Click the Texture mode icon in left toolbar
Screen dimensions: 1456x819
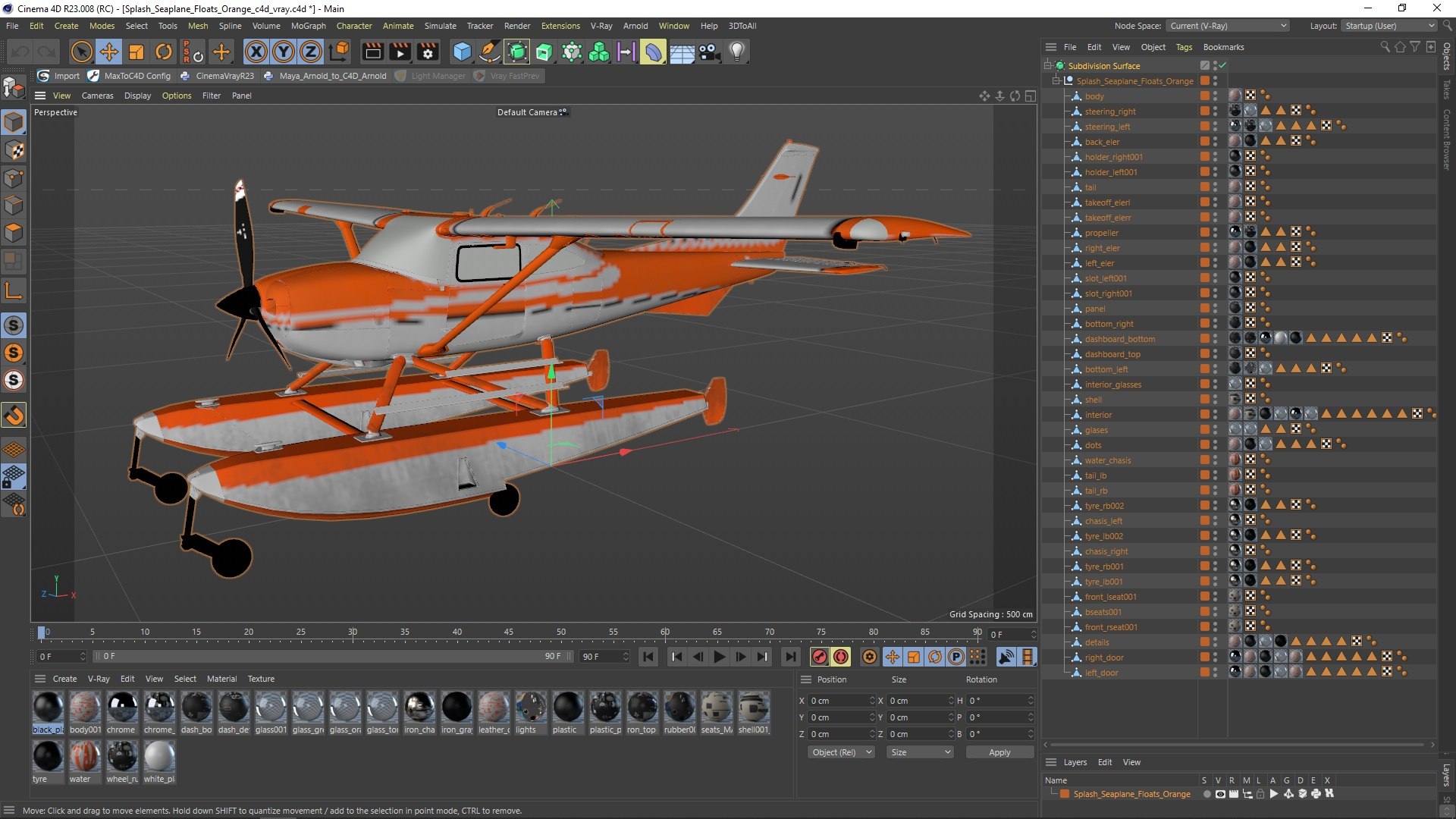tap(14, 149)
